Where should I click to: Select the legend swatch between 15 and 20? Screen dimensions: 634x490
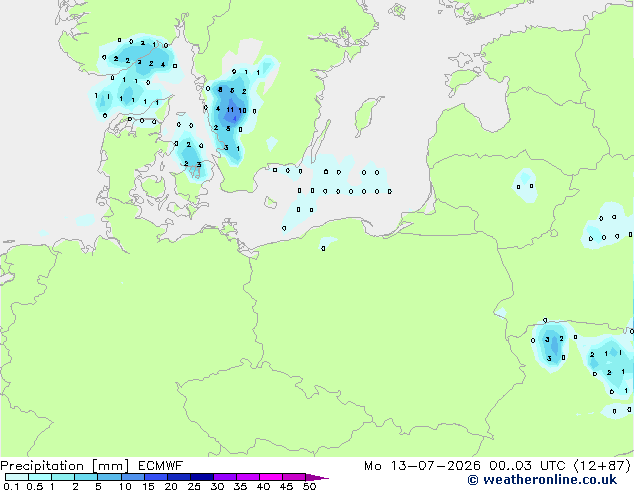(156, 477)
